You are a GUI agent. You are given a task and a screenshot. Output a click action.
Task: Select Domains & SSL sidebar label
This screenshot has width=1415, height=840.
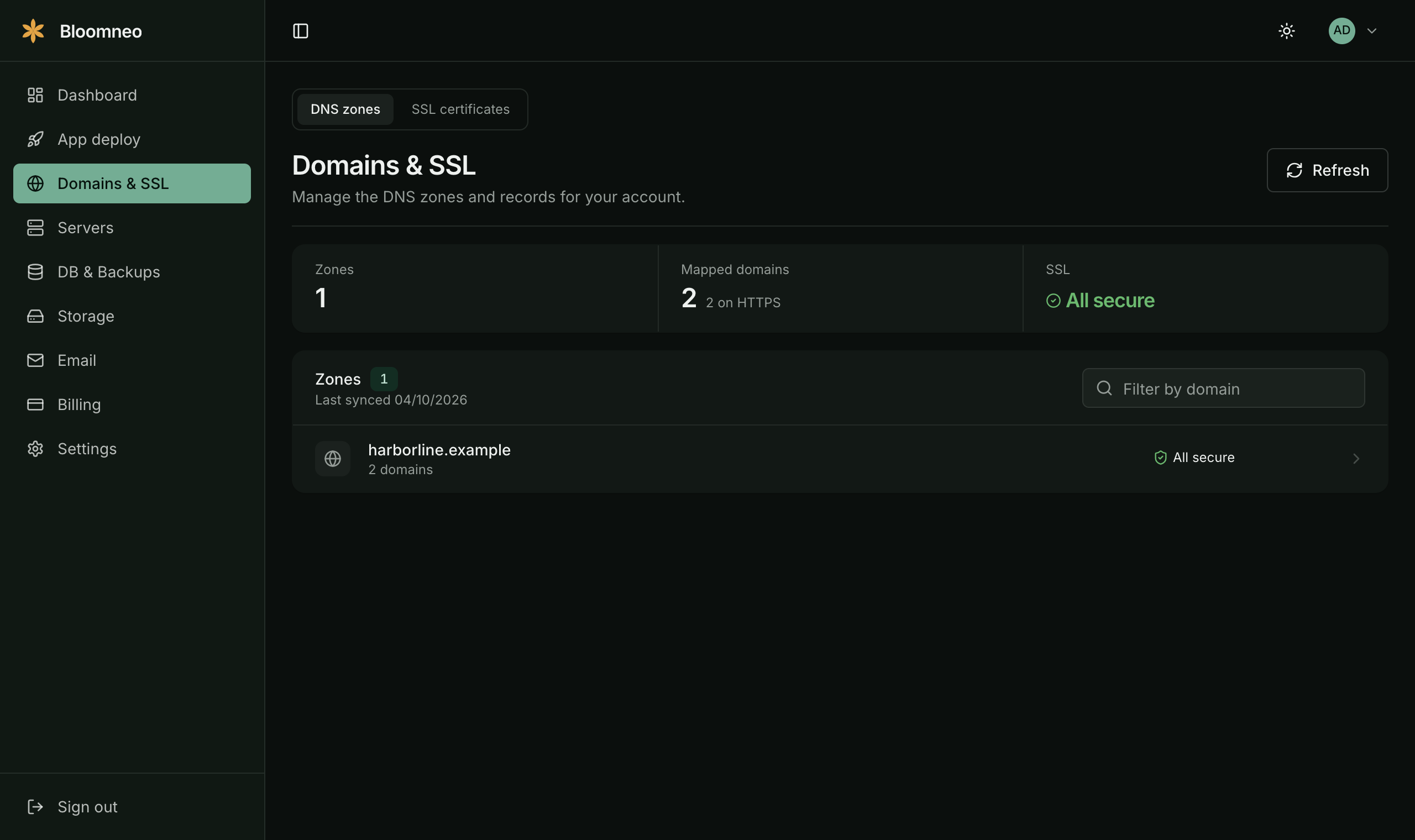coord(113,183)
